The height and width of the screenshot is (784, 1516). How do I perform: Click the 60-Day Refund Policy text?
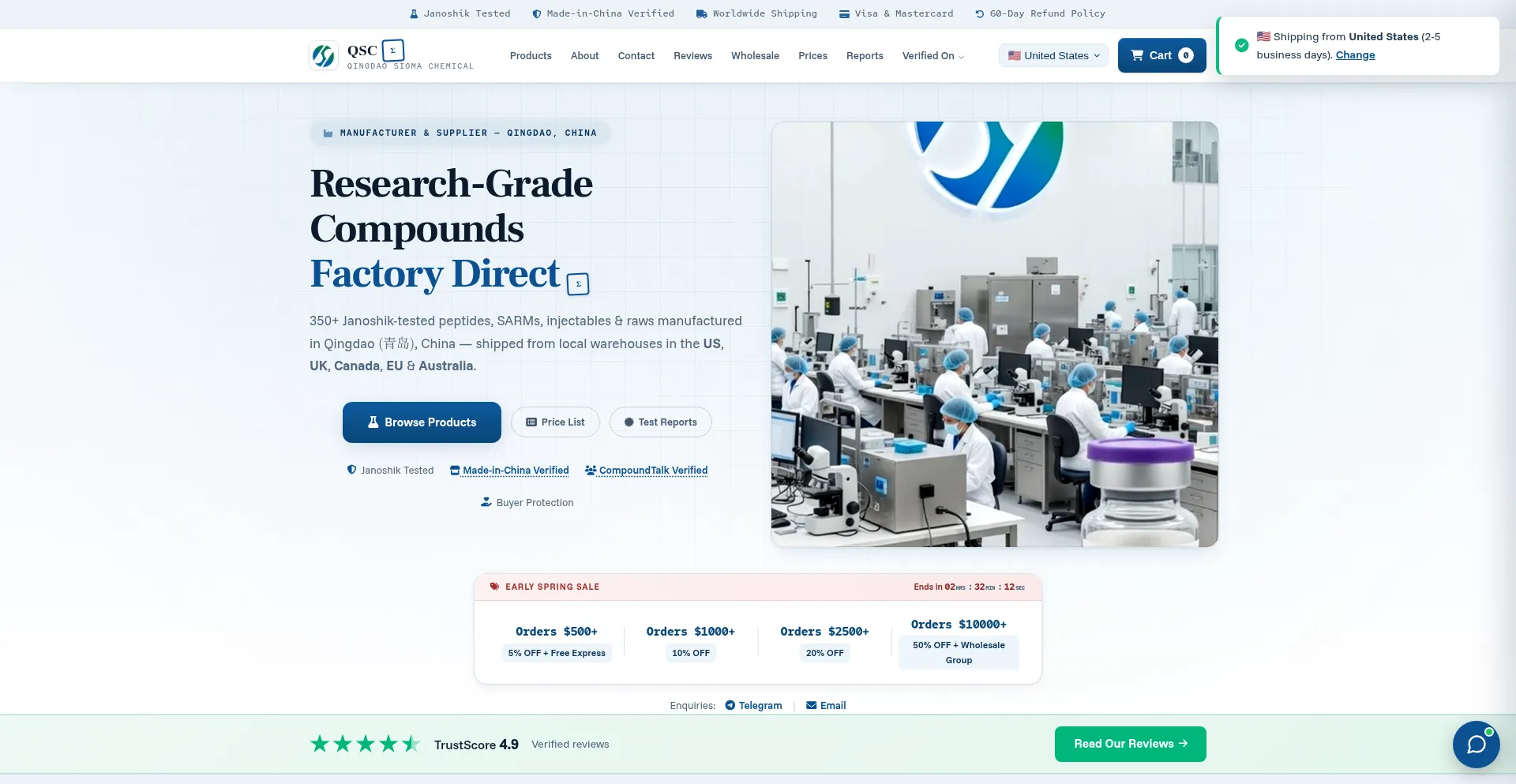pyautogui.click(x=1047, y=13)
